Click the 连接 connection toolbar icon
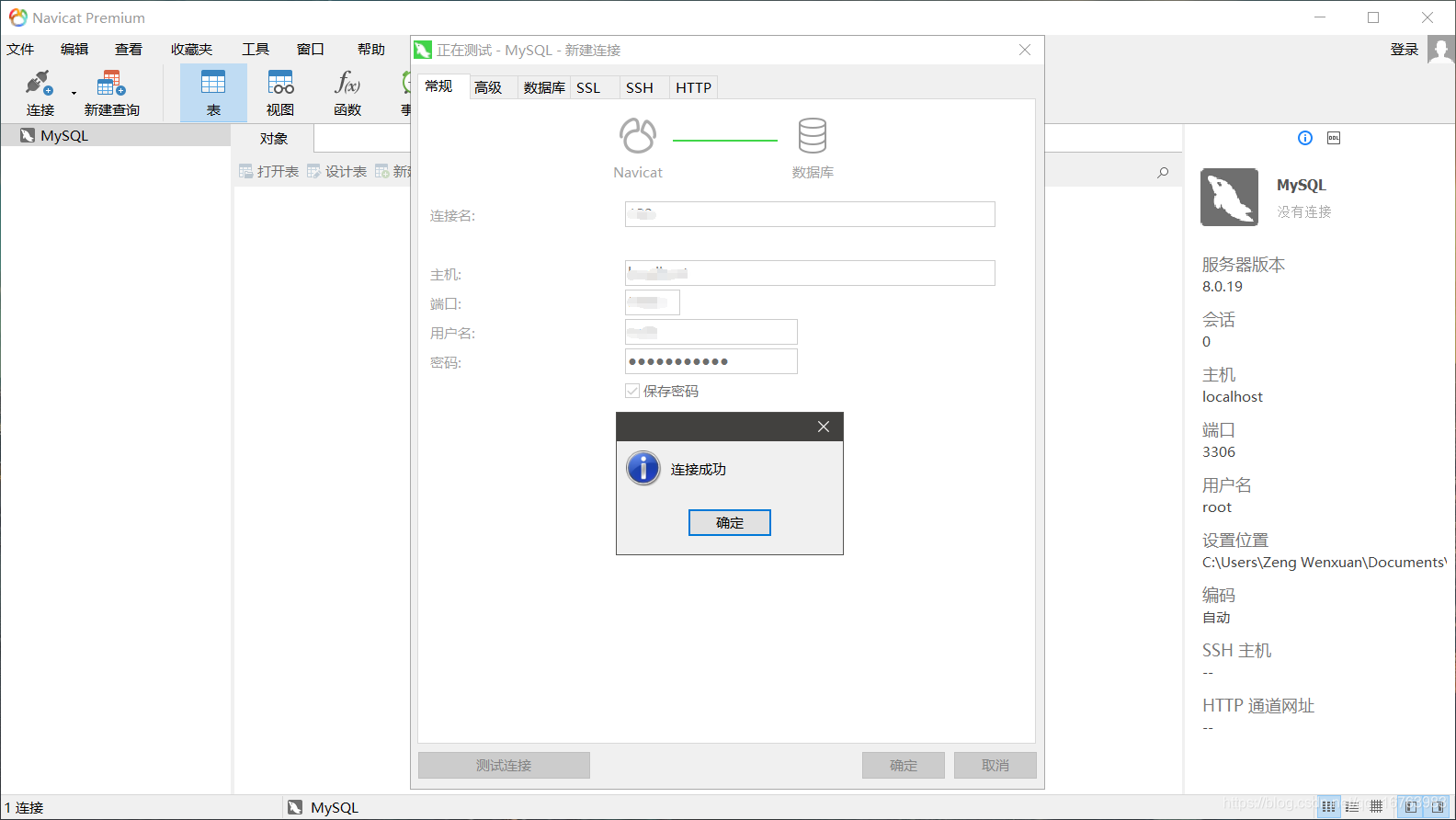This screenshot has width=1456, height=820. 40,93
